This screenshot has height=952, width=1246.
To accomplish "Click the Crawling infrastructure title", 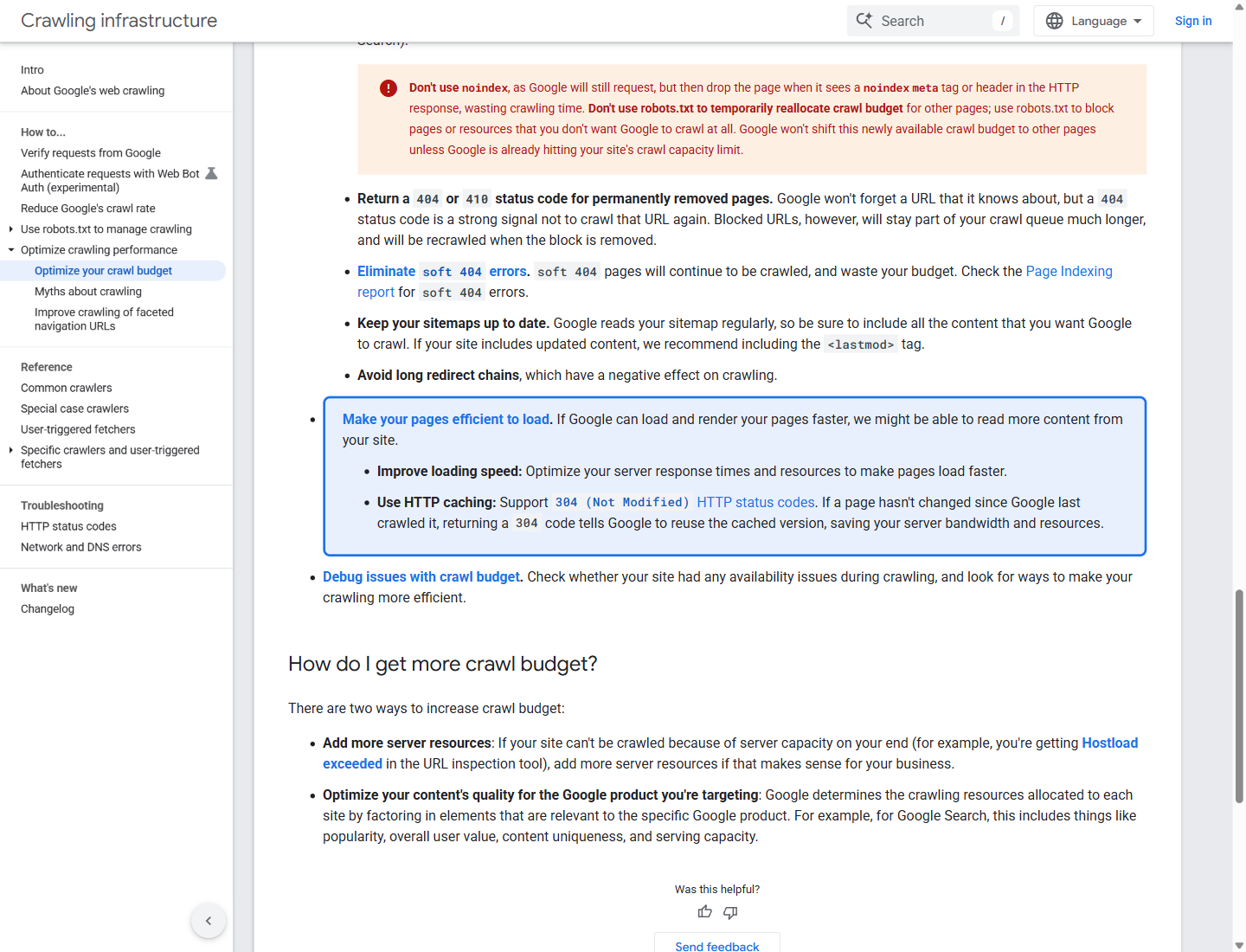I will 119,21.
